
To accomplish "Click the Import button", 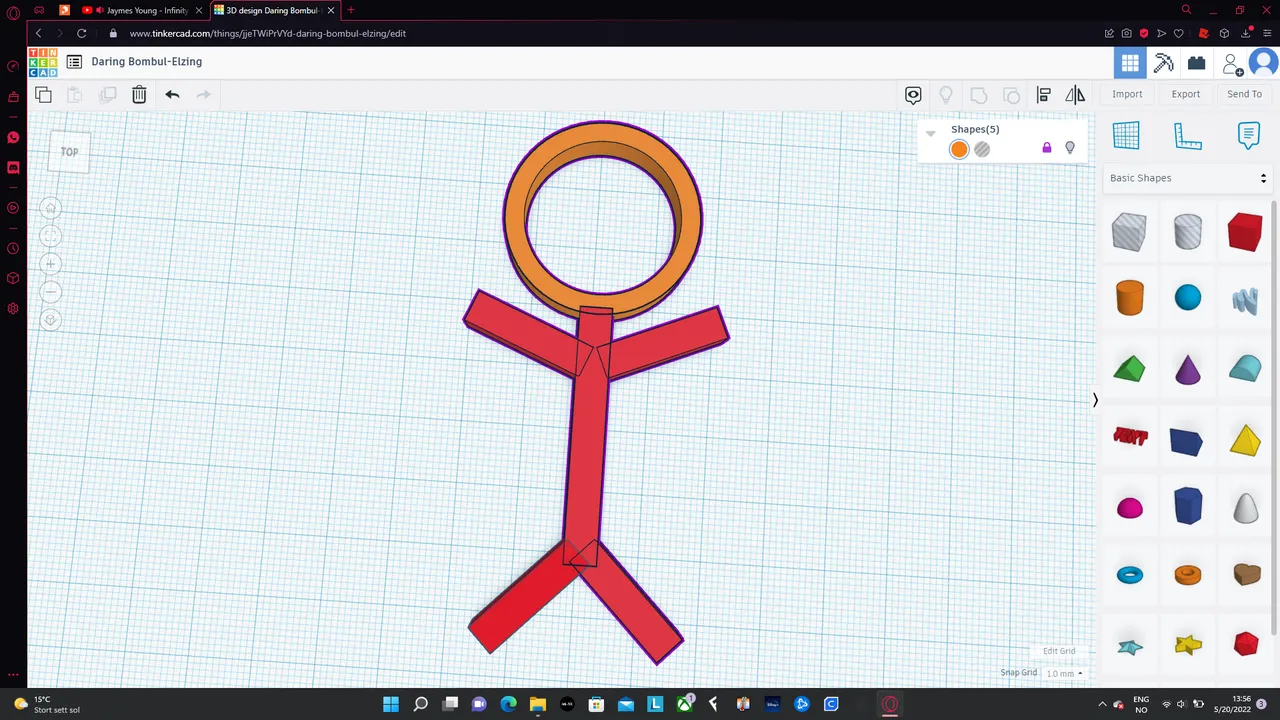I will click(x=1127, y=93).
